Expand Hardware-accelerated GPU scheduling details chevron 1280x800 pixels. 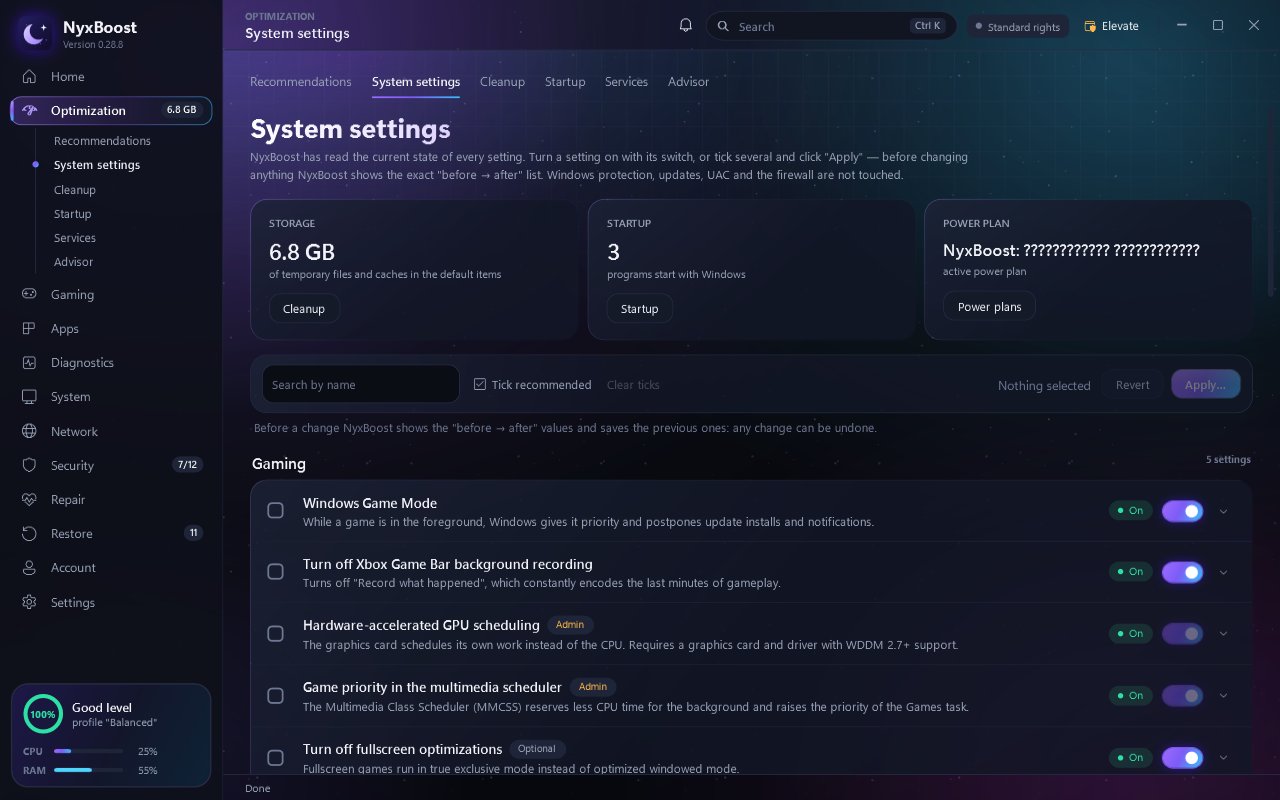(x=1223, y=634)
